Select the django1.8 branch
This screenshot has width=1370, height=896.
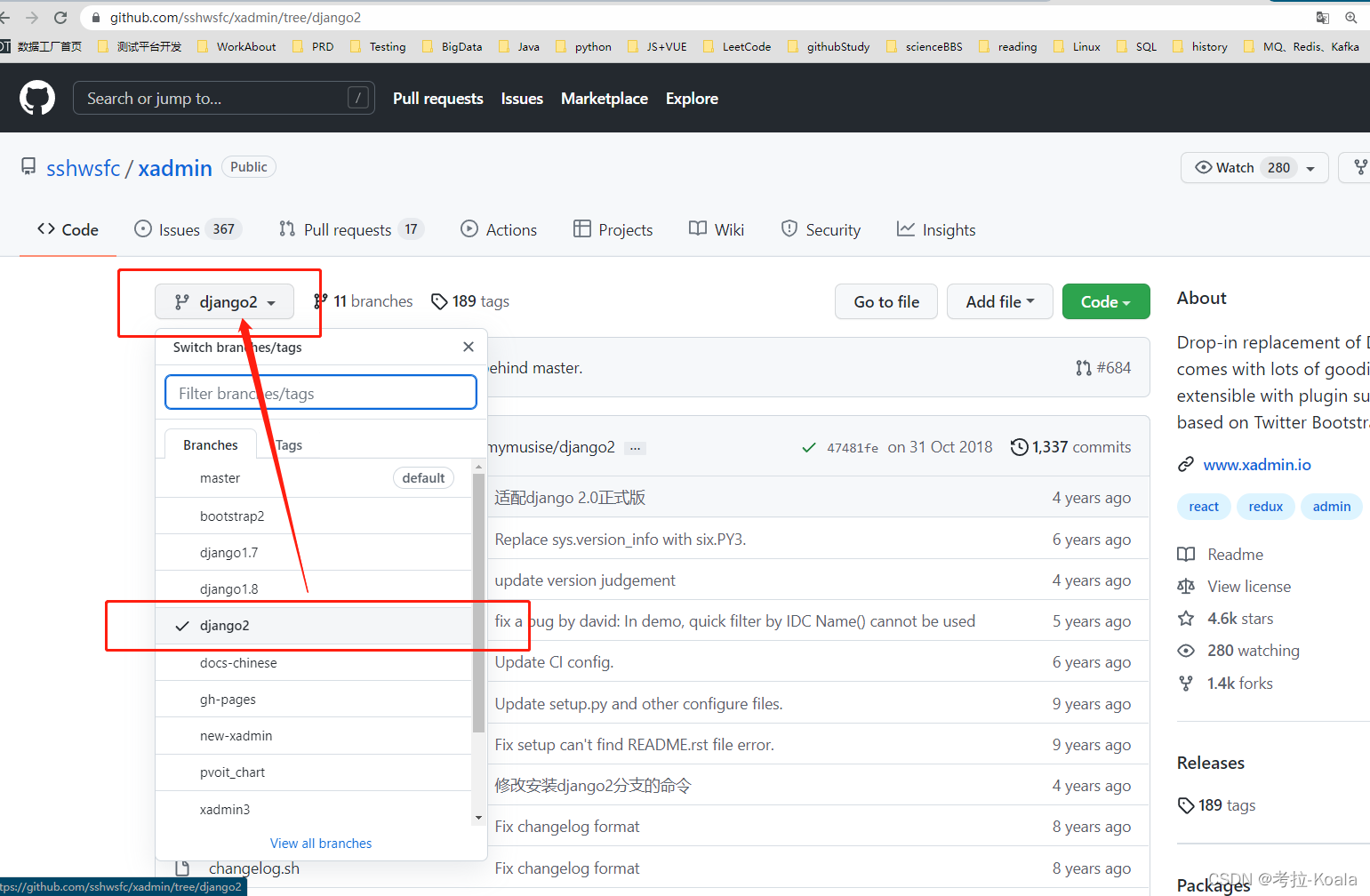coord(314,588)
